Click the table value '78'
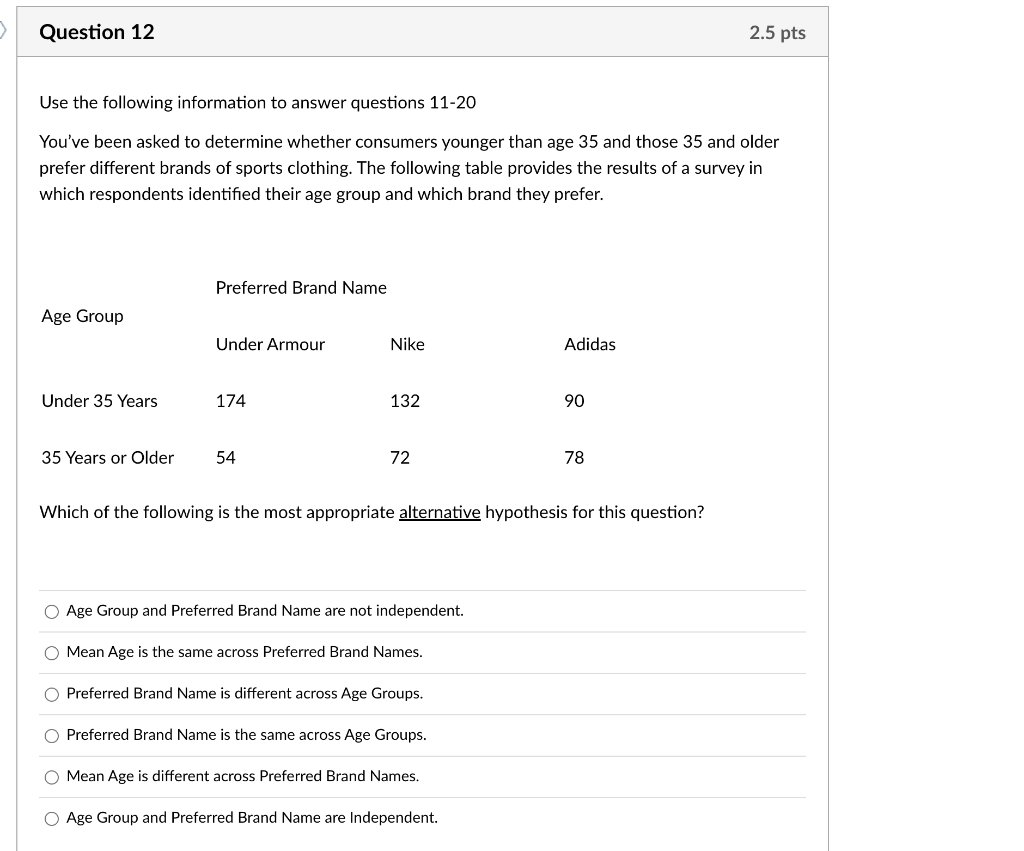 (x=574, y=457)
